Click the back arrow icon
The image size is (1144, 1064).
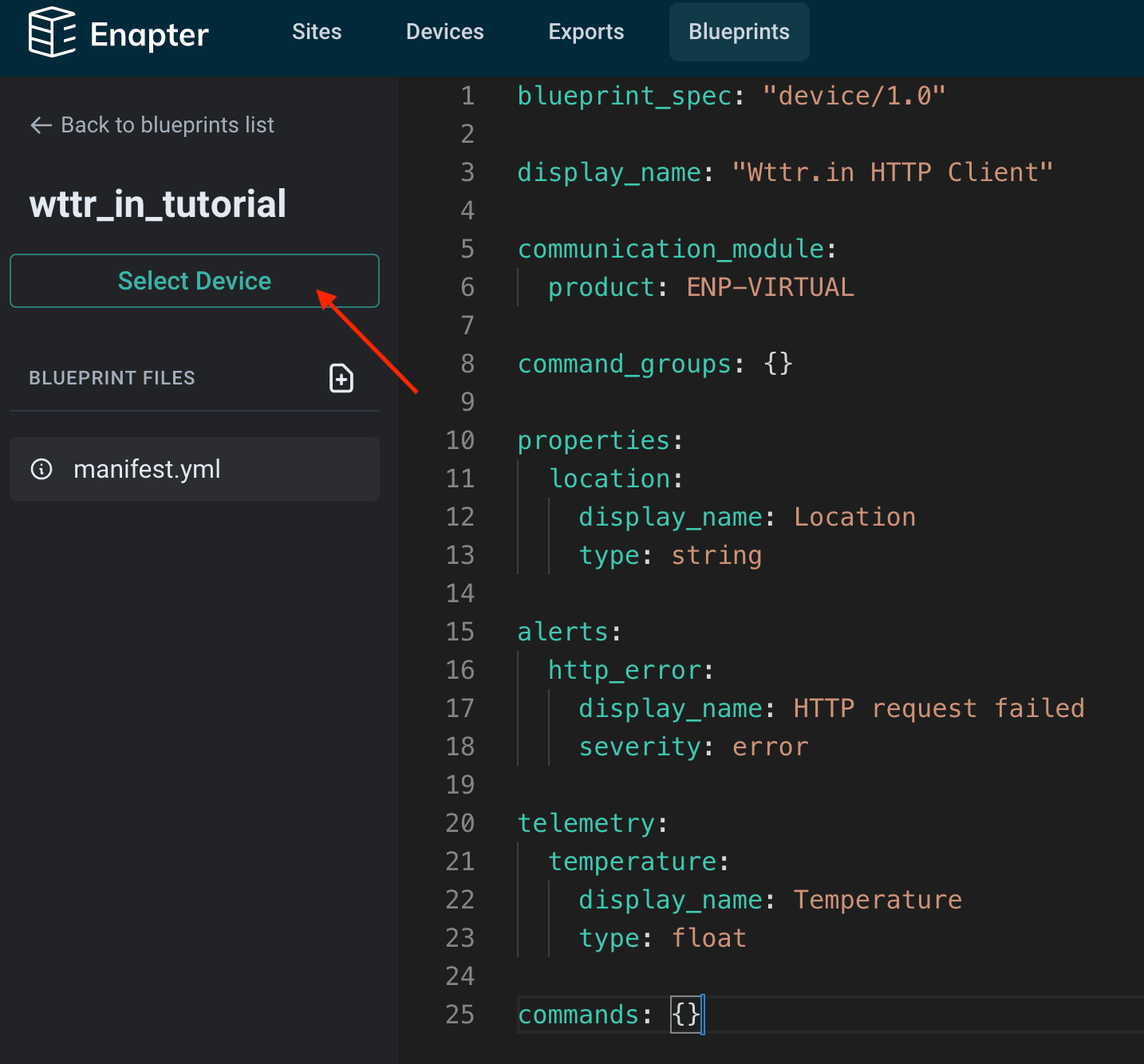41,125
